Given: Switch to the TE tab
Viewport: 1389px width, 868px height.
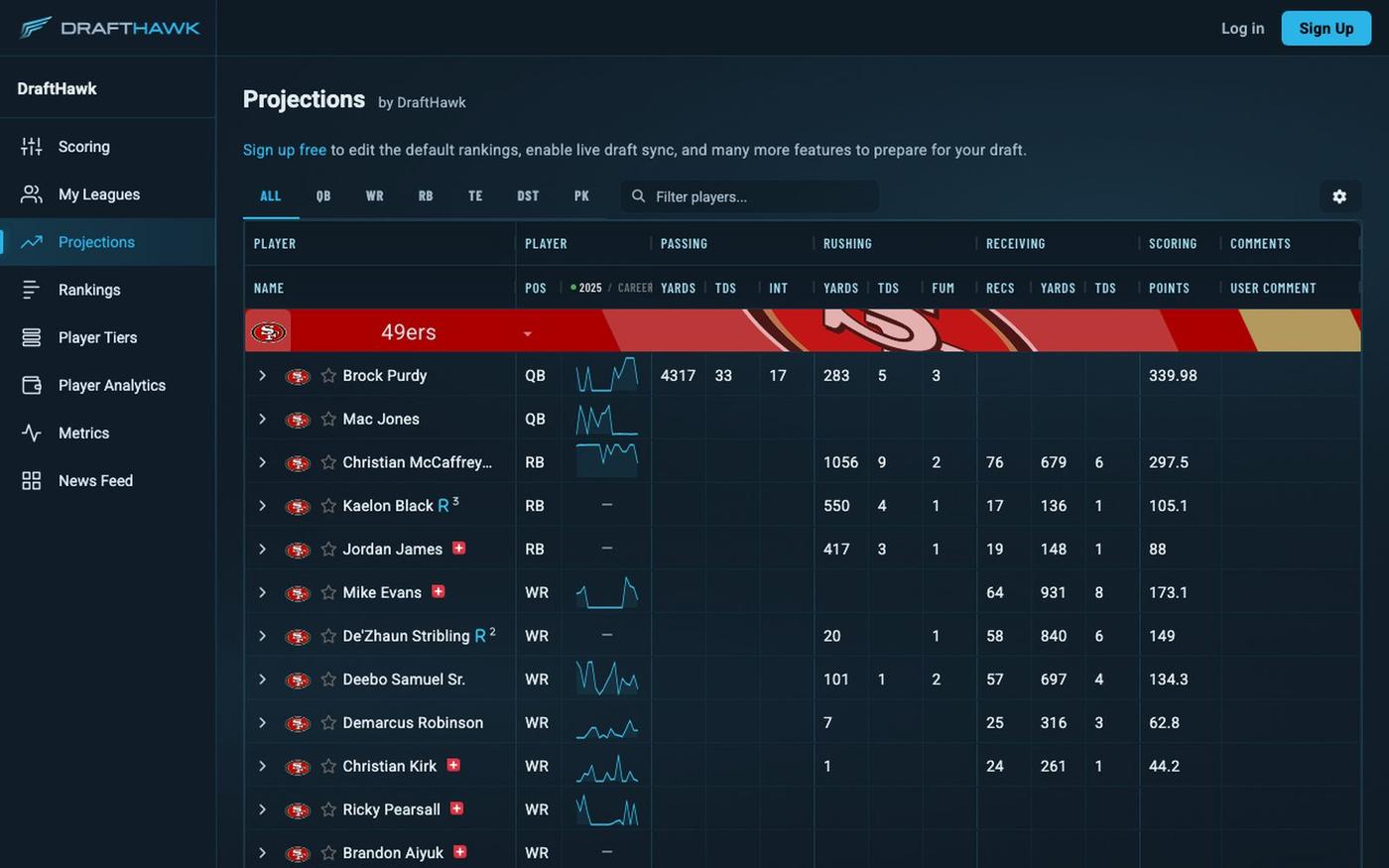Looking at the screenshot, I should 475,196.
